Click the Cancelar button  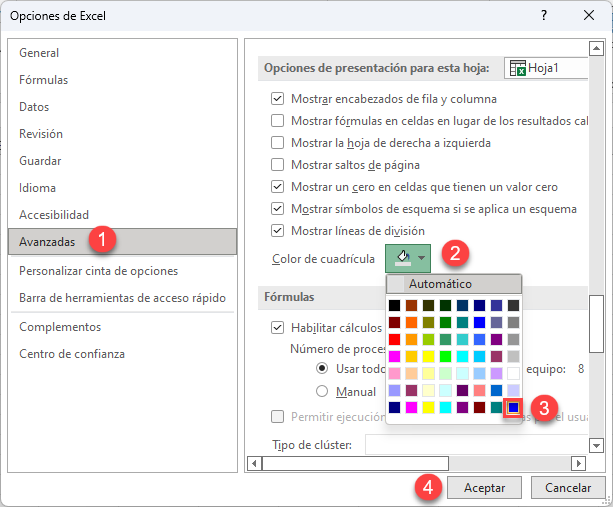[x=568, y=487]
